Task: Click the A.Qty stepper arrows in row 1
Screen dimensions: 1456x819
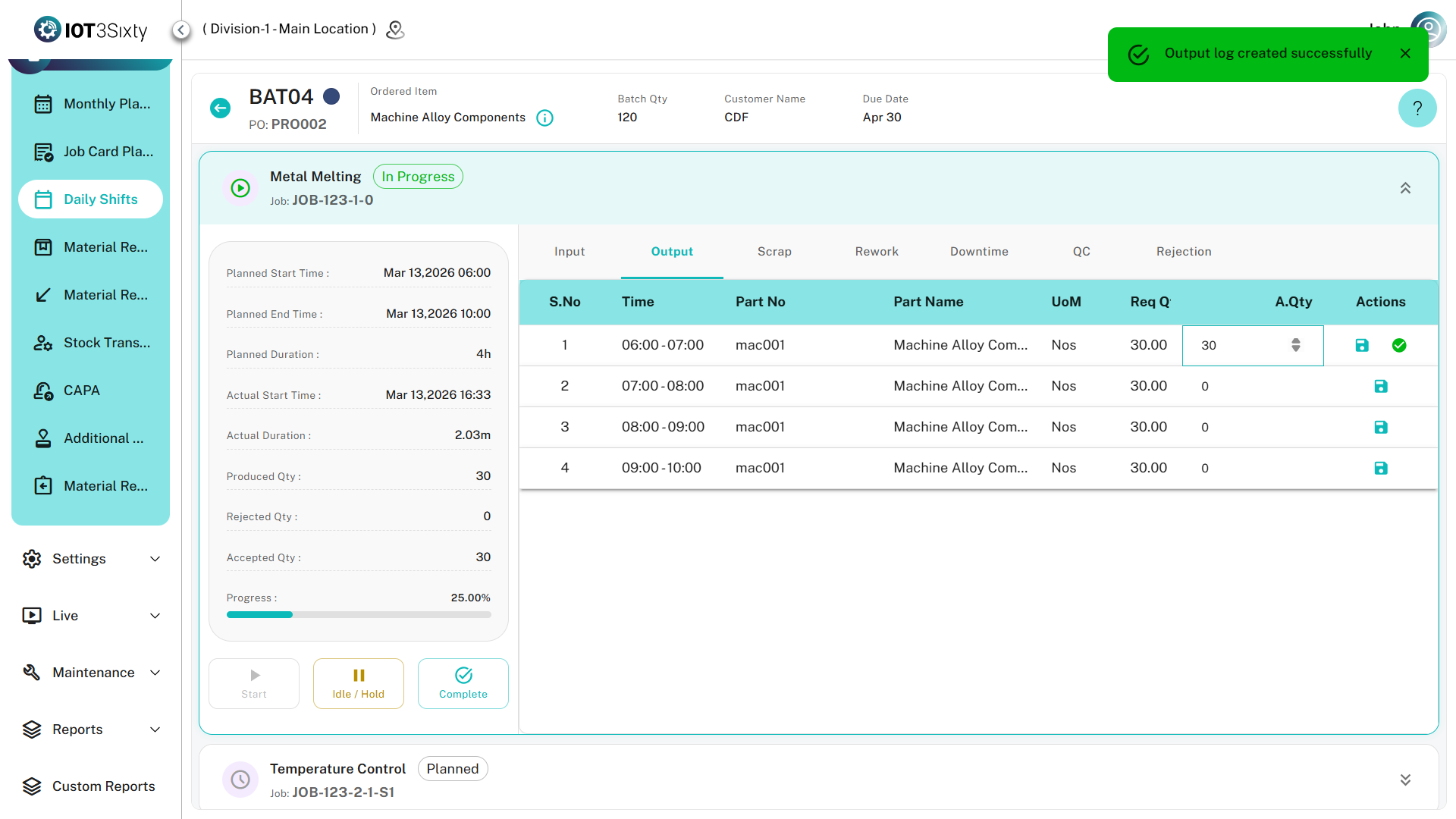Action: [x=1295, y=345]
